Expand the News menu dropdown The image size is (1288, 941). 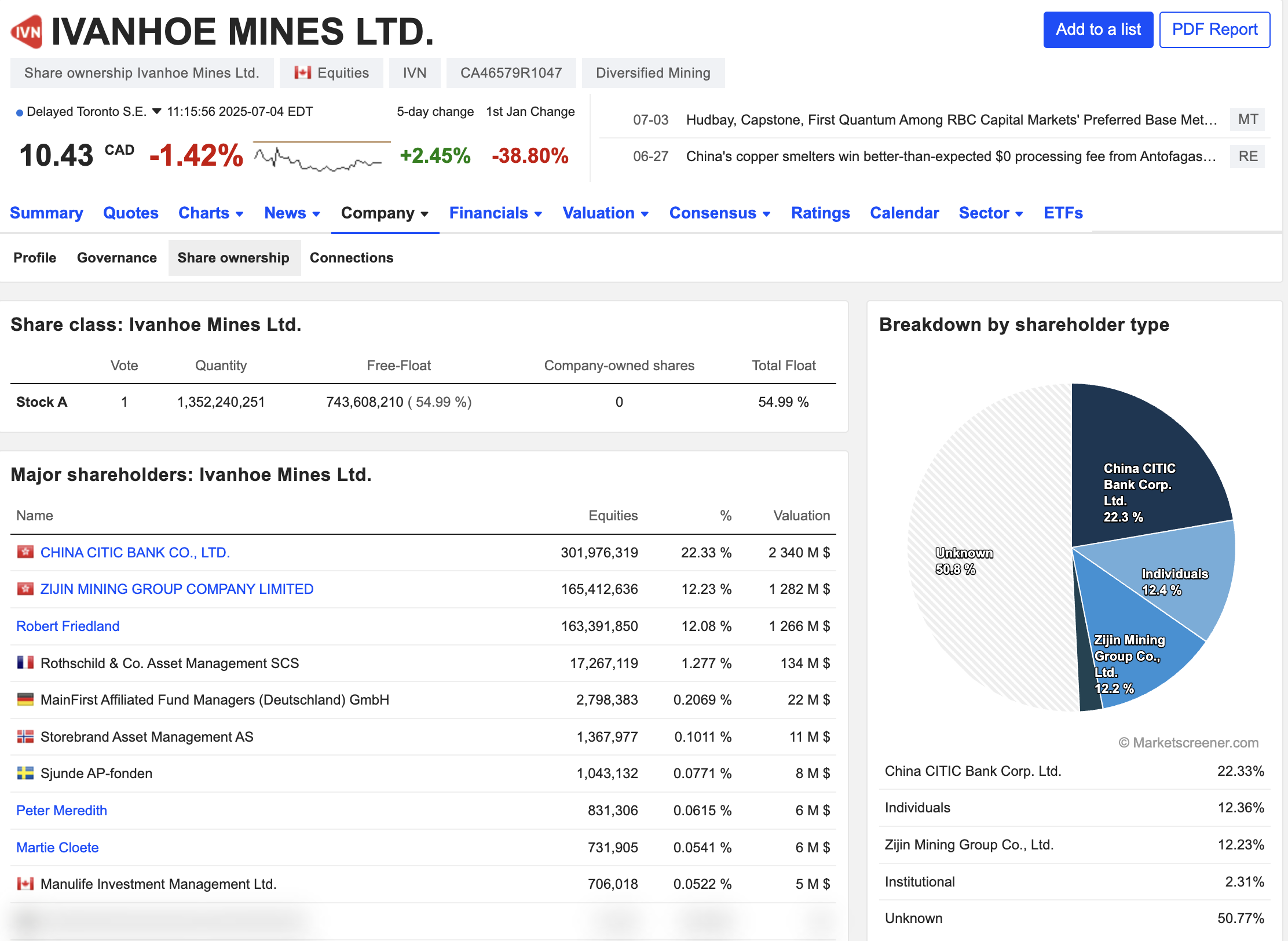(316, 214)
